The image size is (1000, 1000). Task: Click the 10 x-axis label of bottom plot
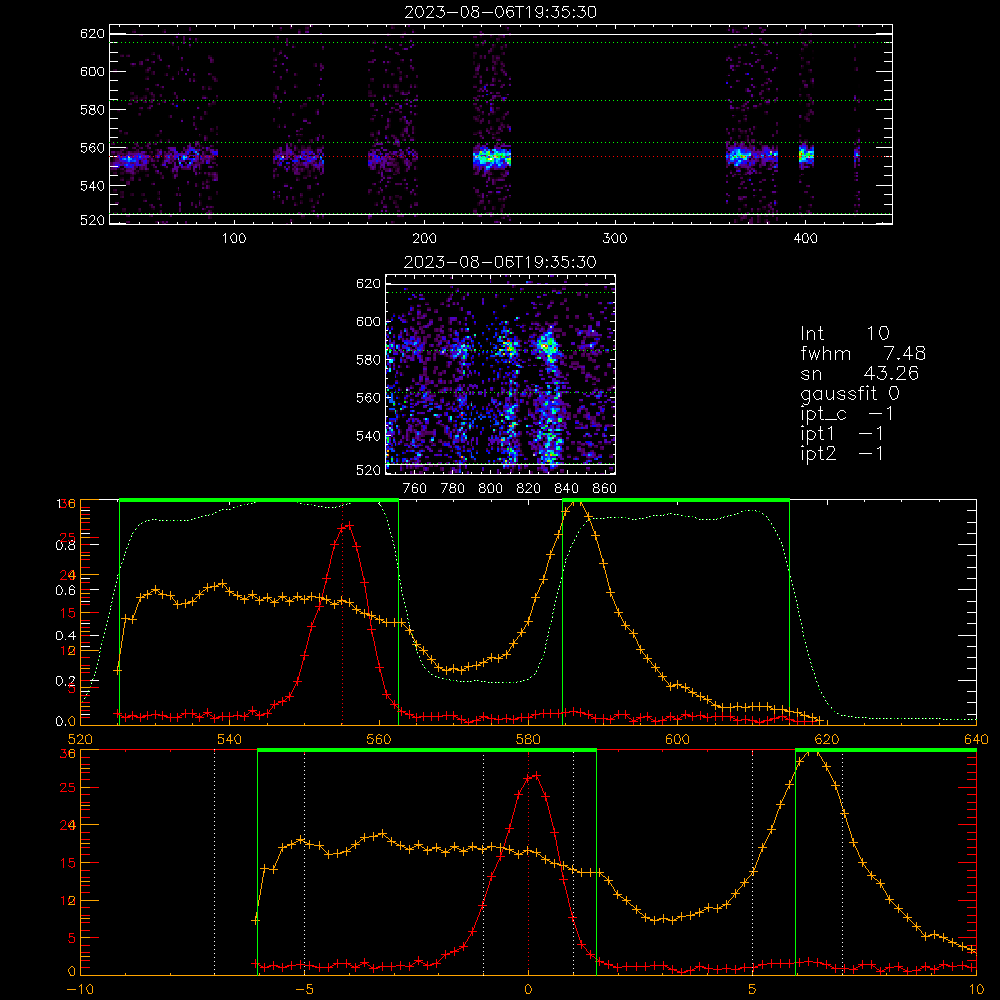(976, 990)
